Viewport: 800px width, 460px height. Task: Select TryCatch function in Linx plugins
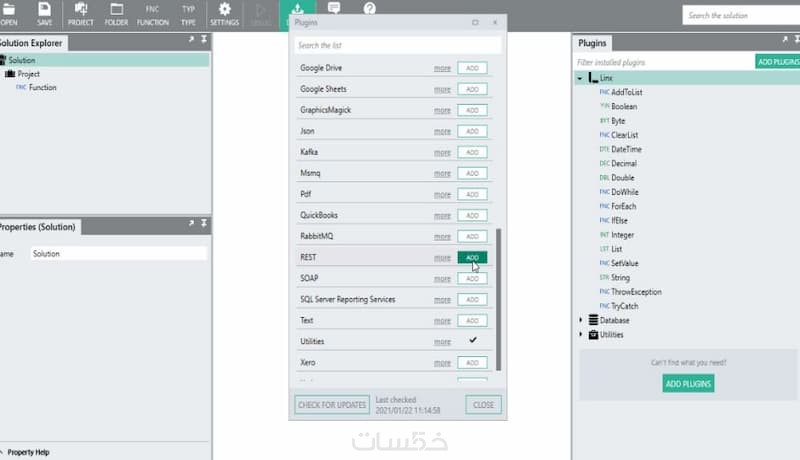tap(619, 306)
